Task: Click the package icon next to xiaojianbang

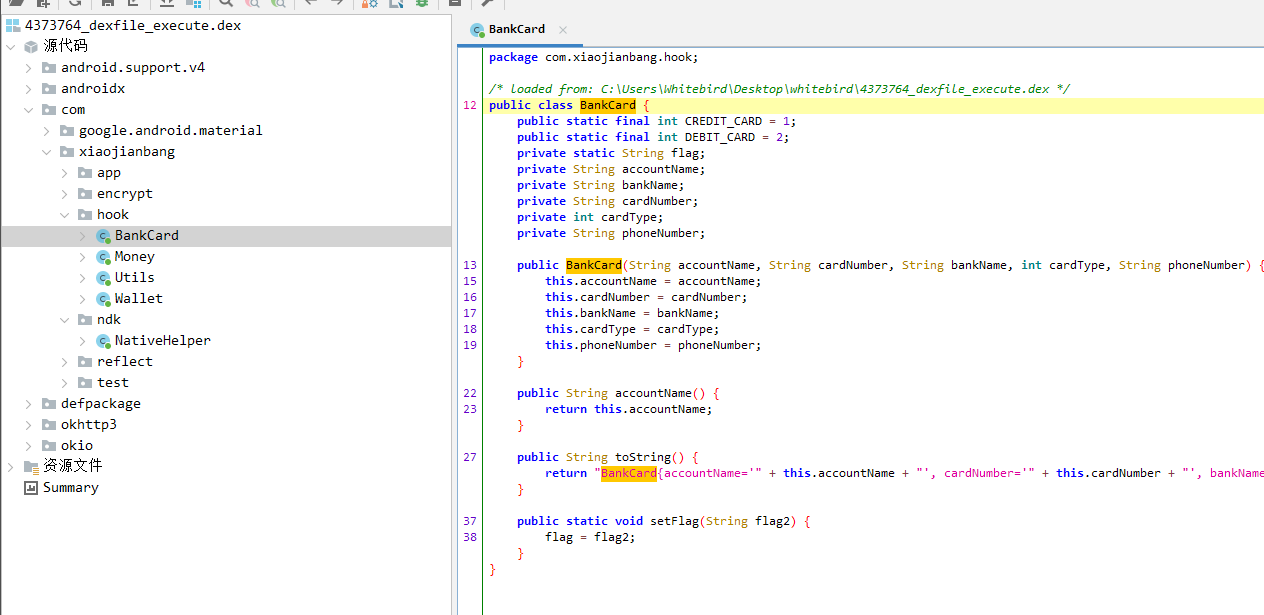Action: (67, 152)
